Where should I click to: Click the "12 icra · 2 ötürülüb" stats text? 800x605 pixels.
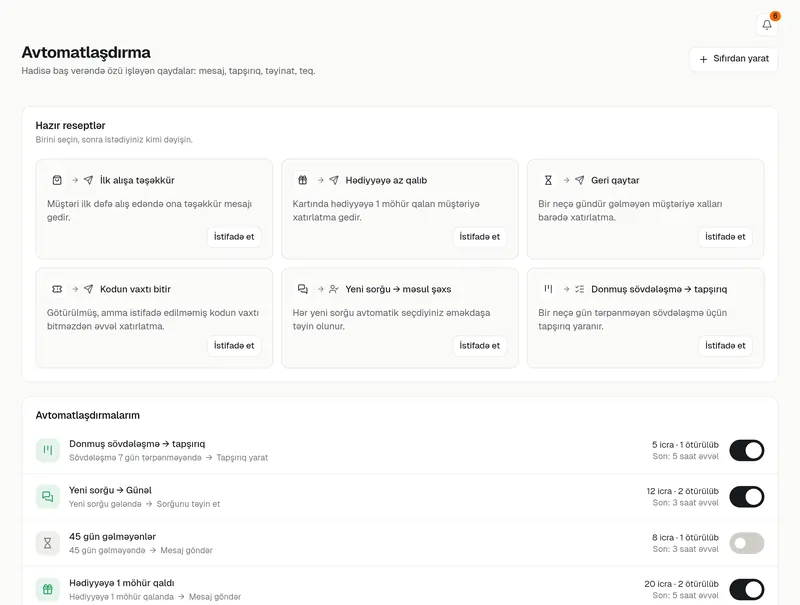[683, 491]
